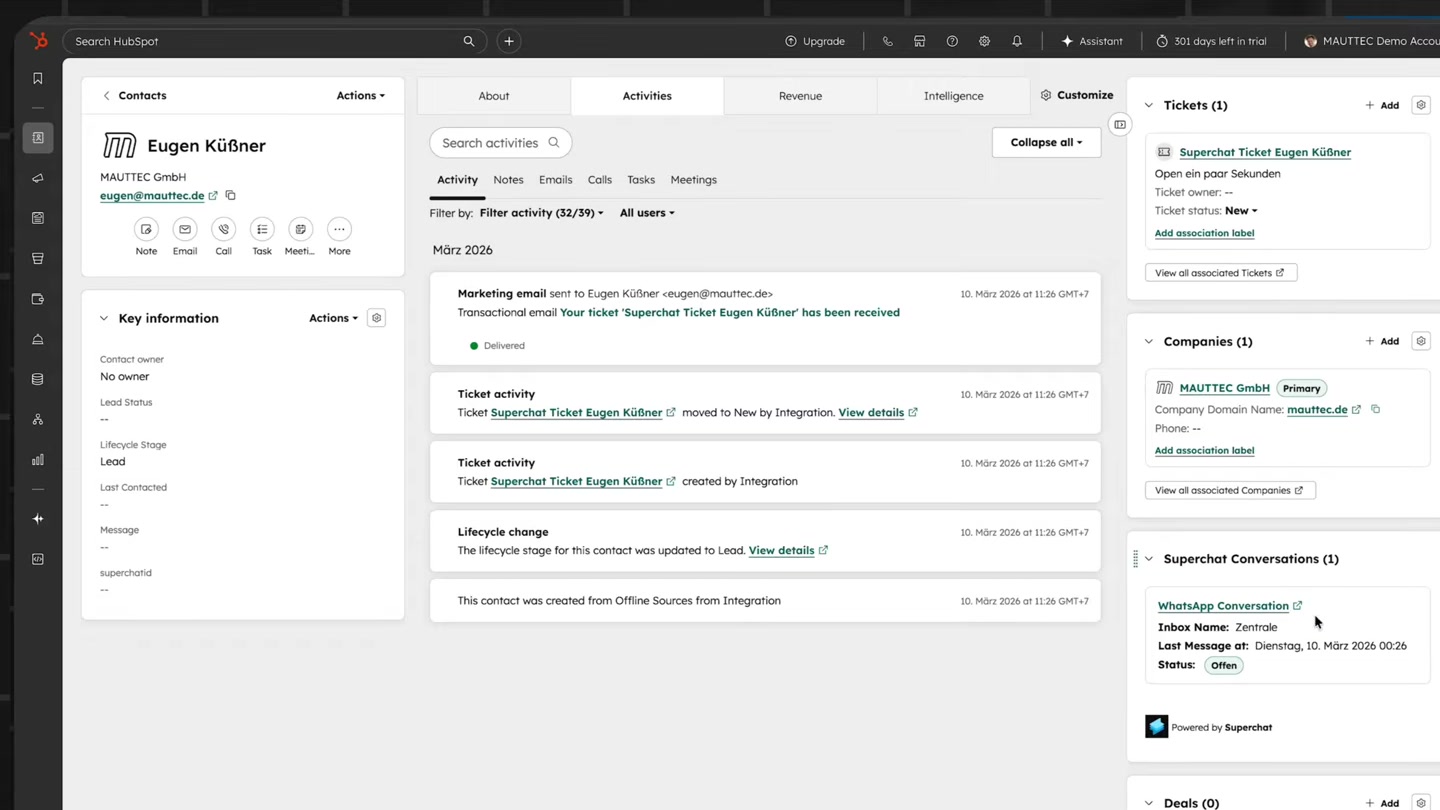This screenshot has height=810, width=1440.
Task: Select the Call icon in contact actions
Action: coord(223,229)
